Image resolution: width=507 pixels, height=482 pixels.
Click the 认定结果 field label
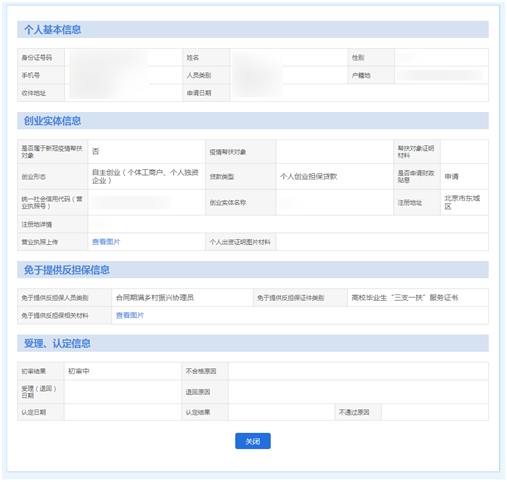tap(198, 412)
